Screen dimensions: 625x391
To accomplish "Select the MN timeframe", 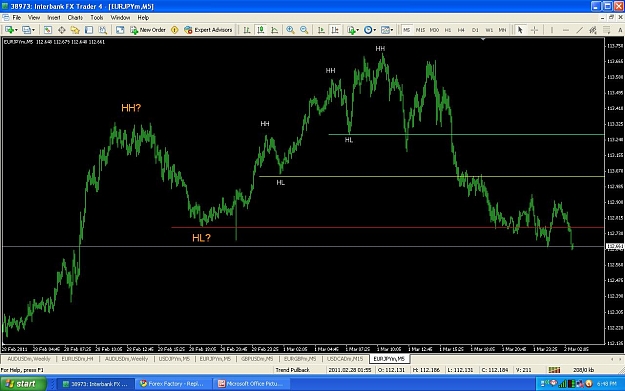I will (503, 30).
